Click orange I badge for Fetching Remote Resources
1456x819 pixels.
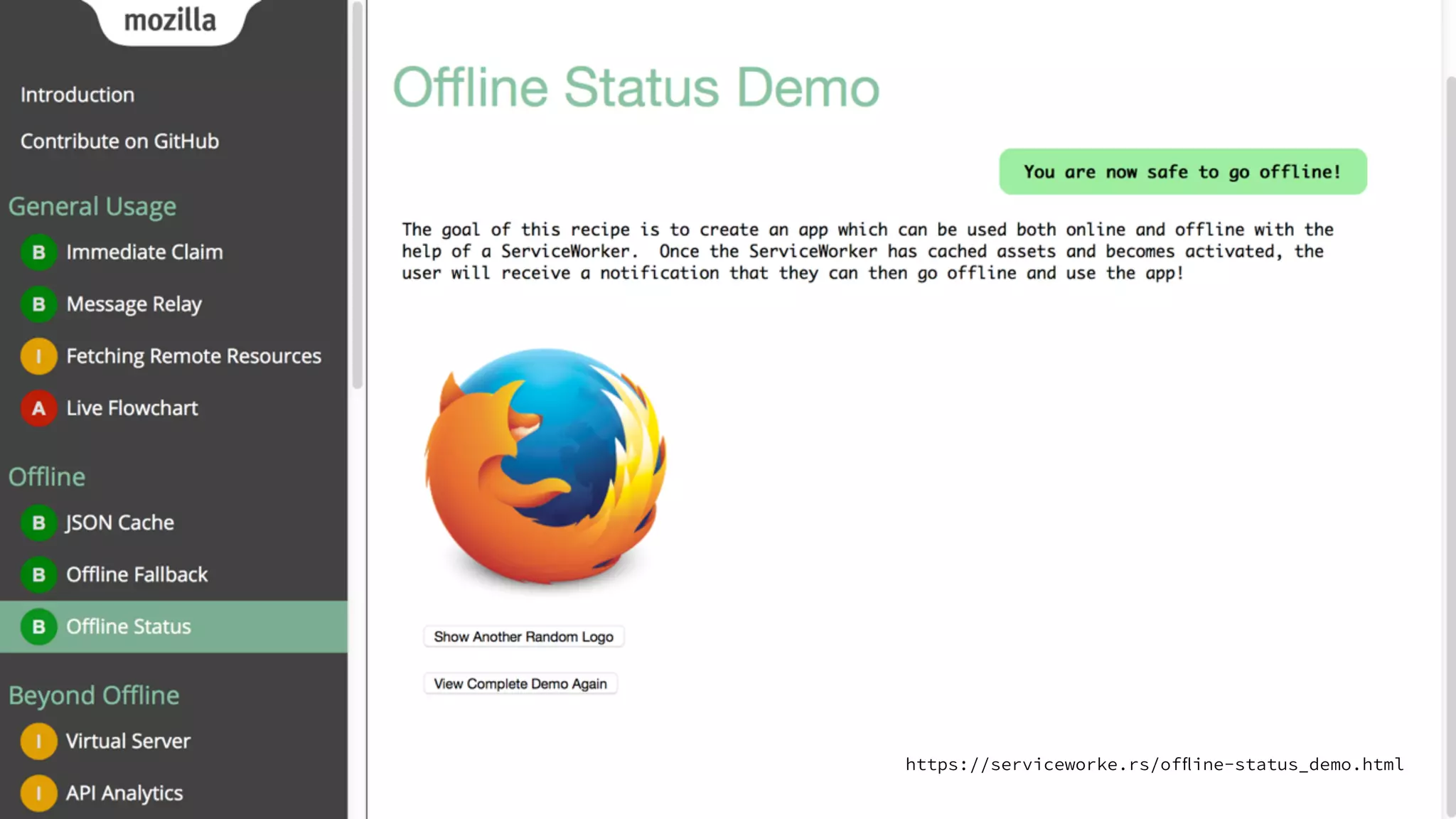click(38, 356)
